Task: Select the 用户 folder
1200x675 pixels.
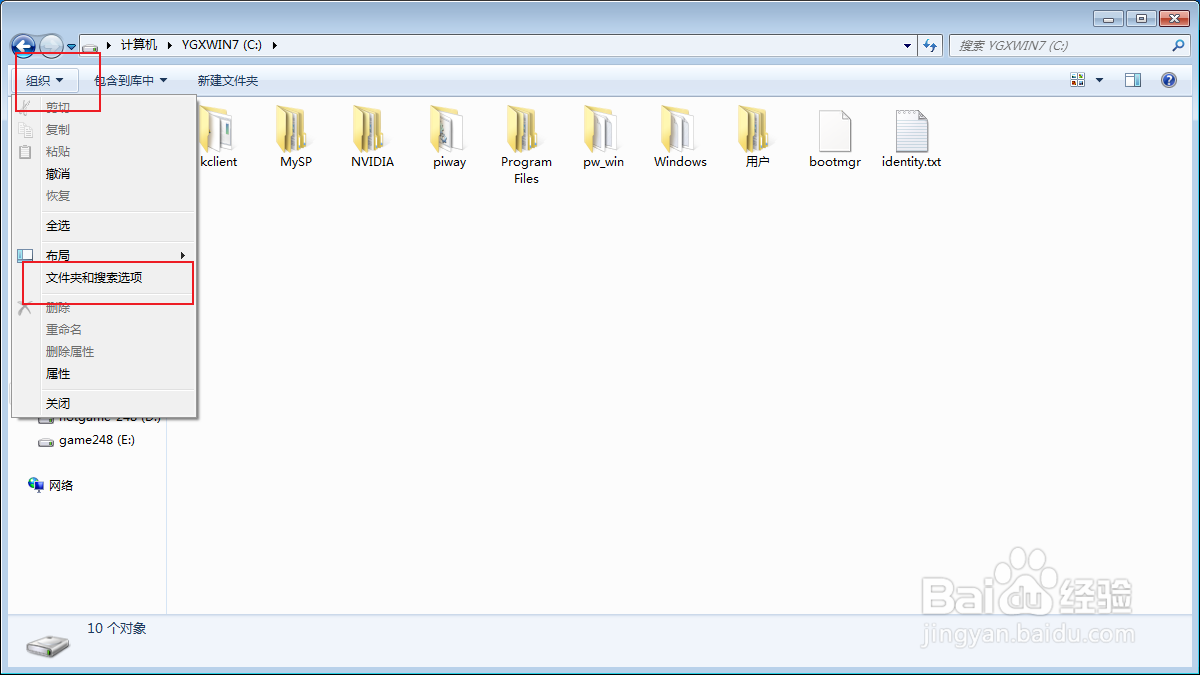Action: [x=757, y=137]
